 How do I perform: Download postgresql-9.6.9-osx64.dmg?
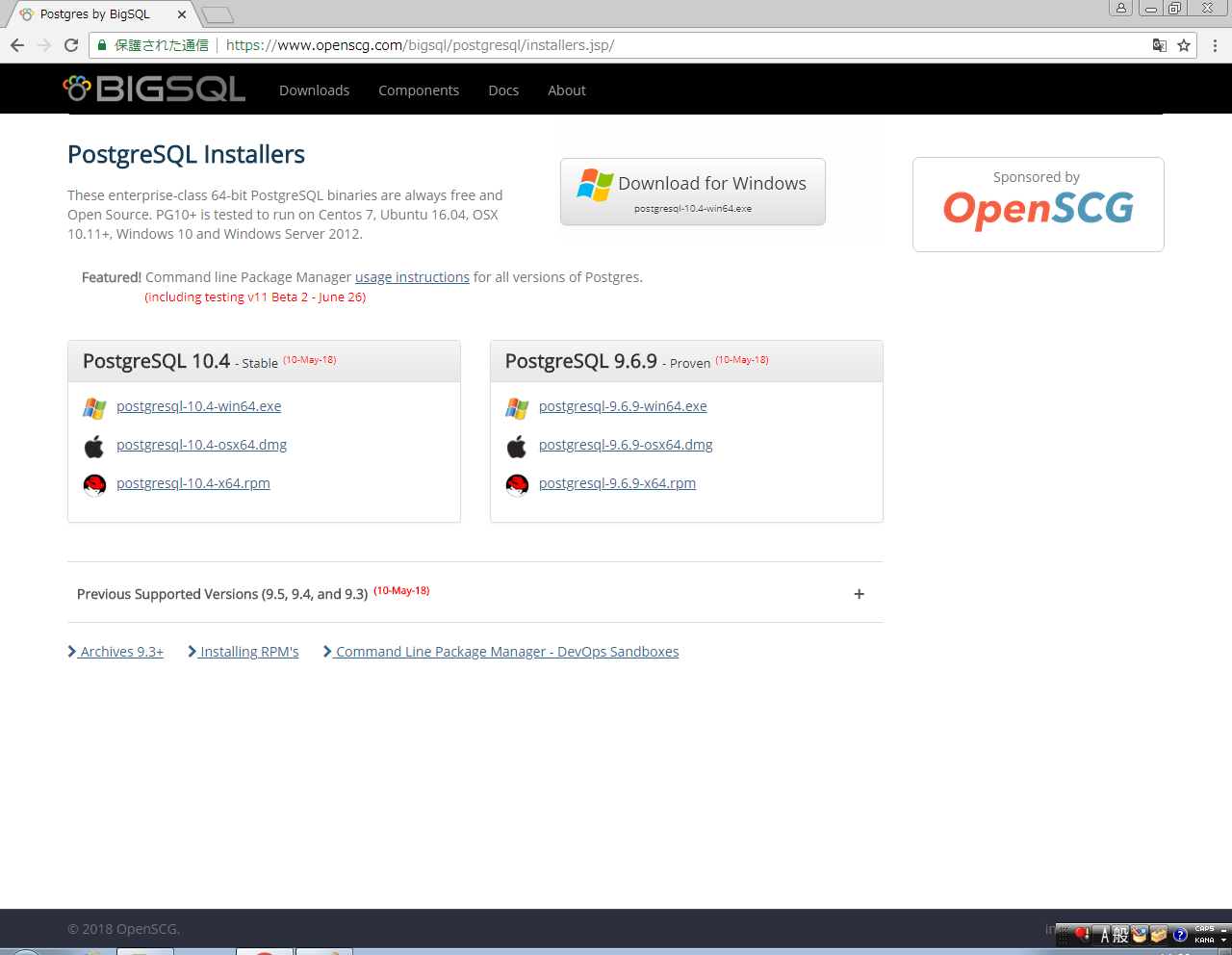coord(626,445)
